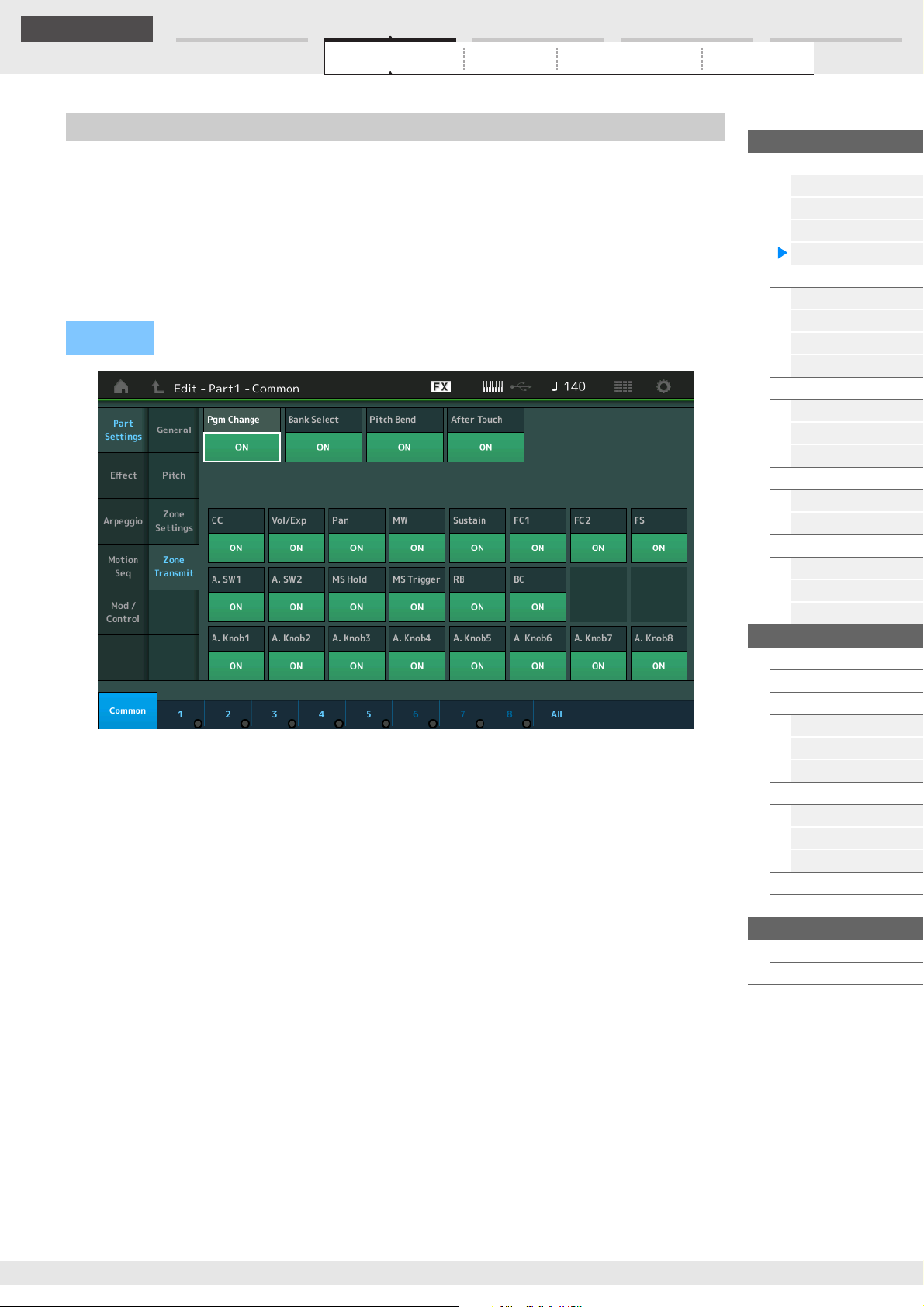Click the return/exit arrow icon

(x=157, y=387)
